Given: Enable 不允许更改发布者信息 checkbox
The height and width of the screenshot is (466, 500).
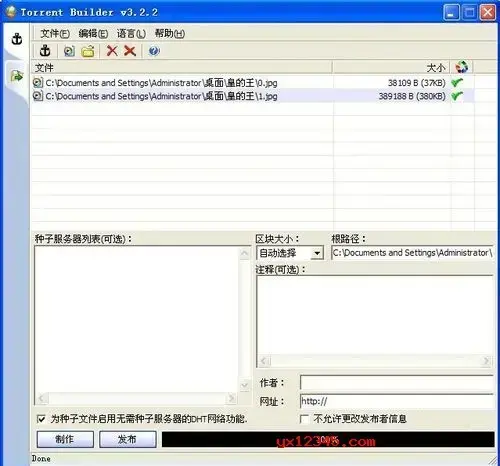Looking at the screenshot, I should coord(304,419).
